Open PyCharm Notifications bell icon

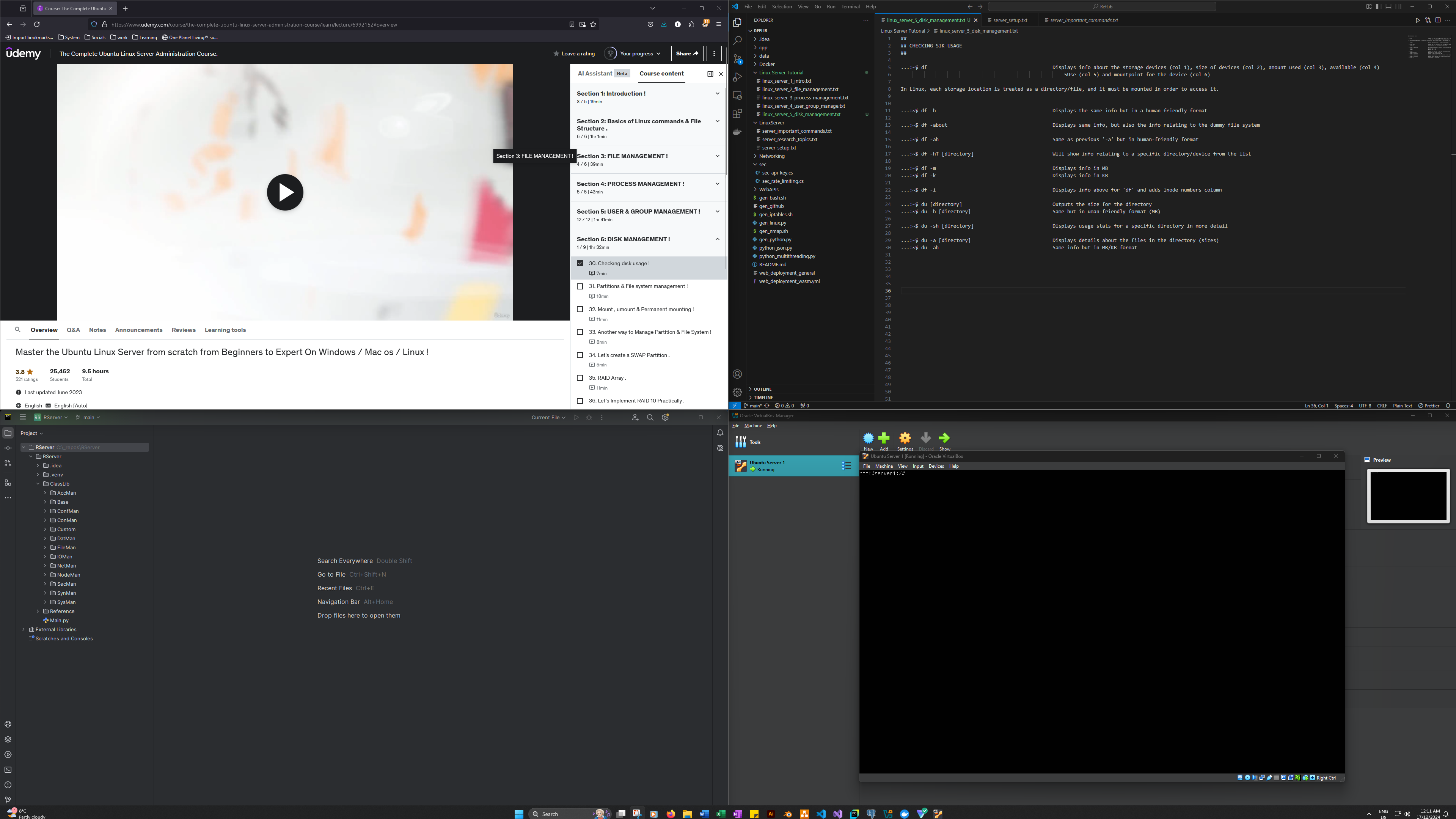pos(720,433)
